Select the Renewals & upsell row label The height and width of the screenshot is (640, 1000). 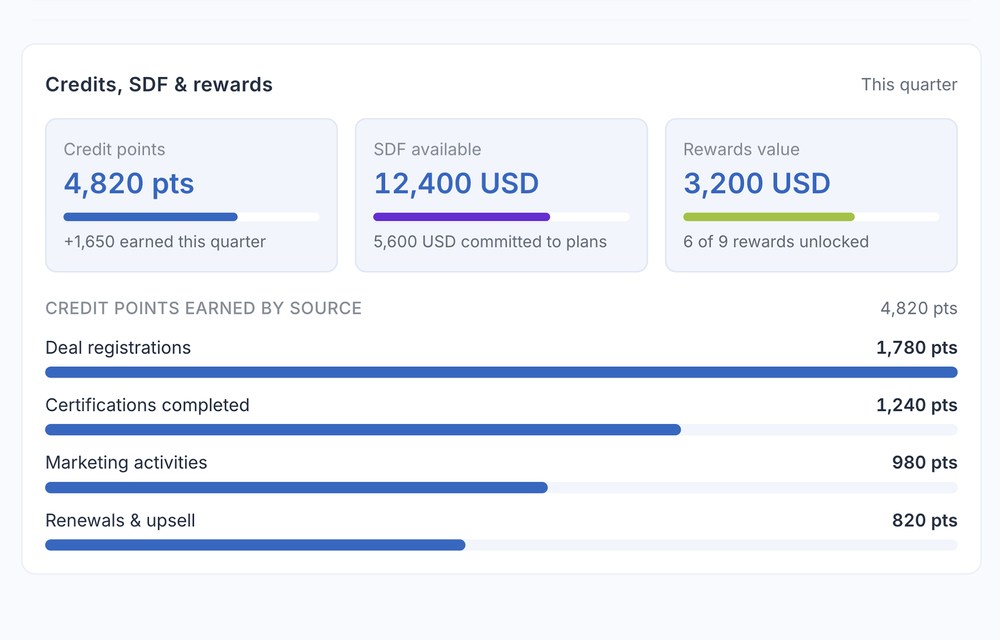pos(120,520)
